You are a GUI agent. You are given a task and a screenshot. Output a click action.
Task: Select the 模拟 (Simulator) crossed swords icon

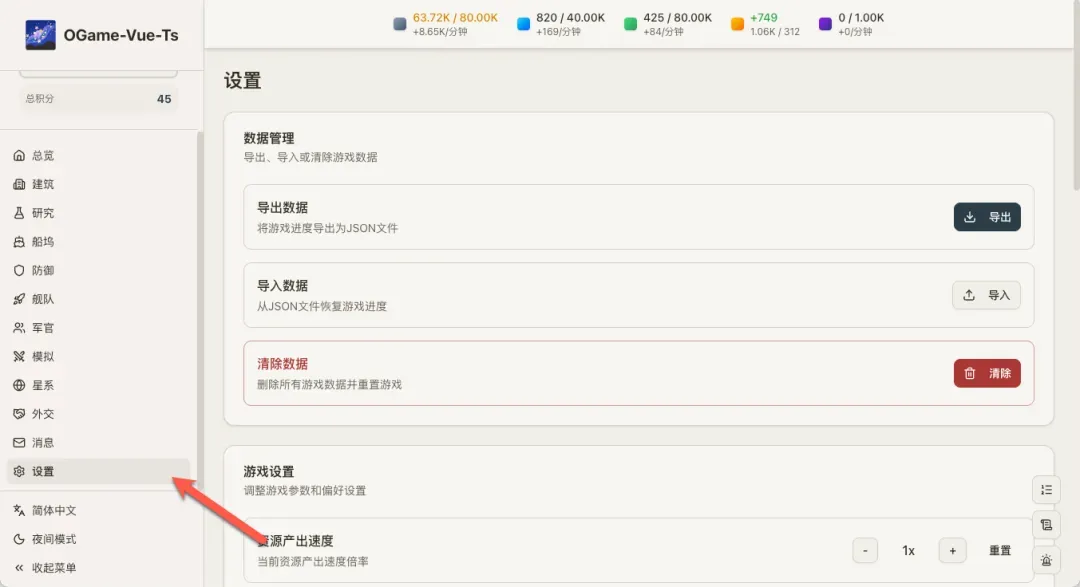point(19,357)
